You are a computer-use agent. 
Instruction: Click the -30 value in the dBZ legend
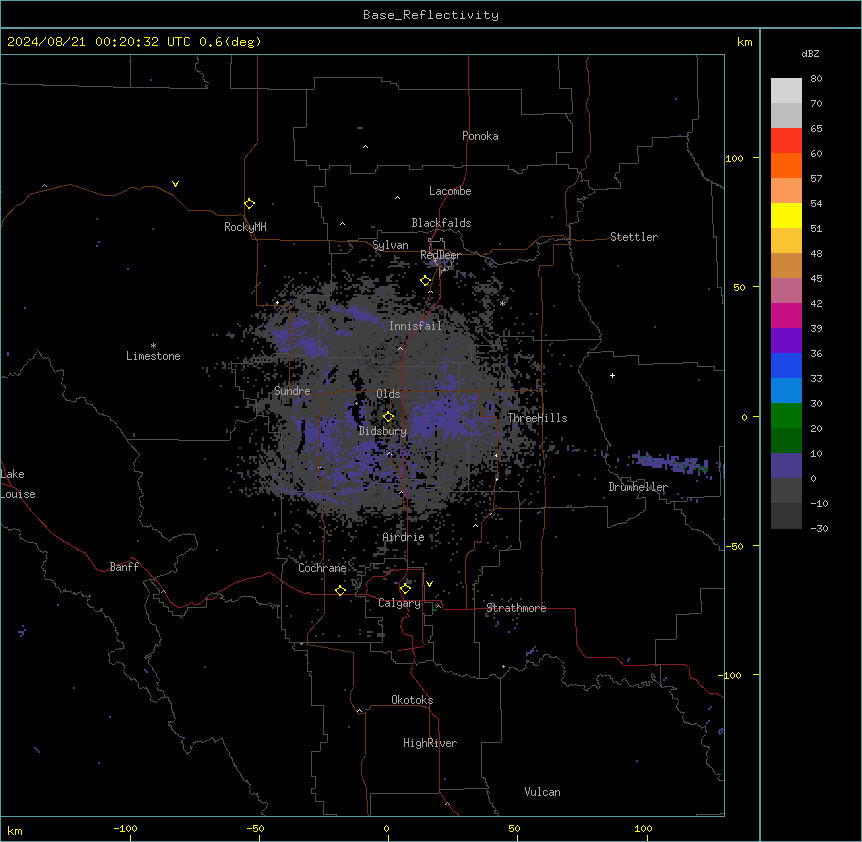click(x=819, y=528)
